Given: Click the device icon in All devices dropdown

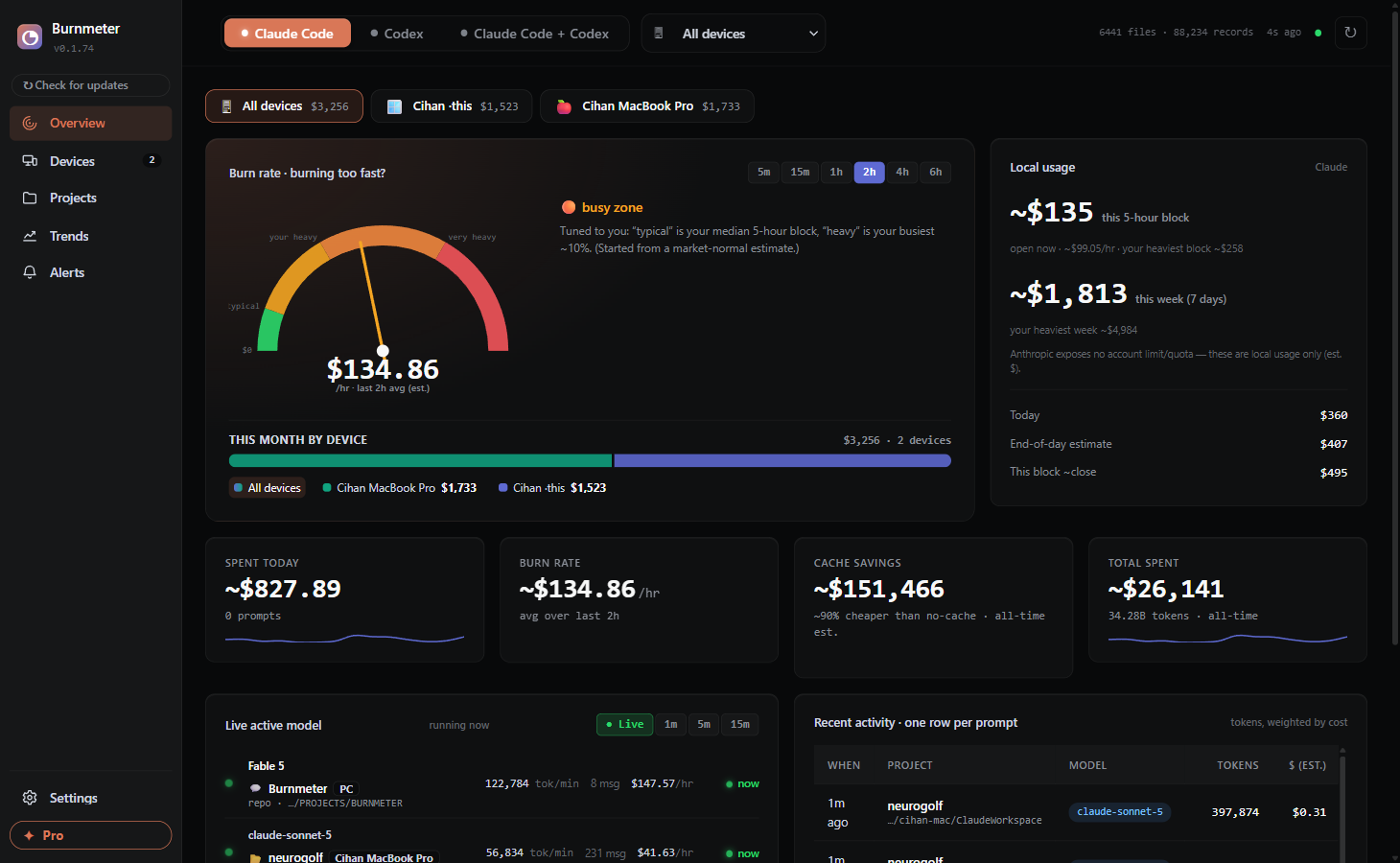Looking at the screenshot, I should pos(659,33).
